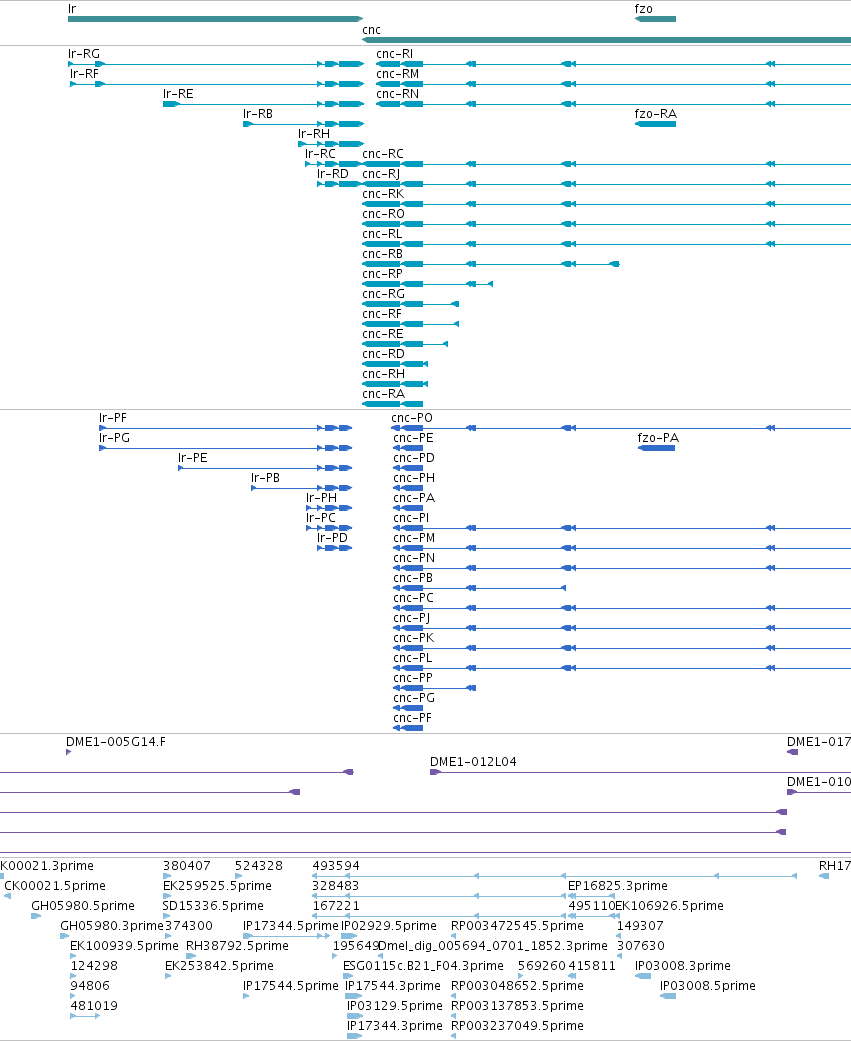
Task: Select the DME1-005G14.F feature
Action: tap(68, 752)
